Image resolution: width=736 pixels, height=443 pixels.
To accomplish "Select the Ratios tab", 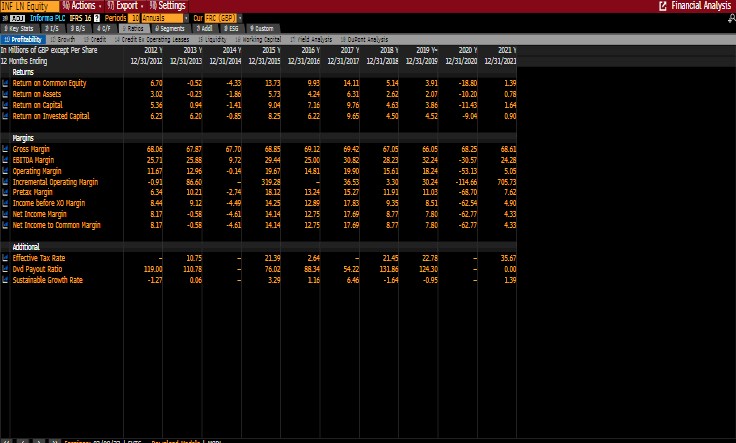I will click(133, 29).
